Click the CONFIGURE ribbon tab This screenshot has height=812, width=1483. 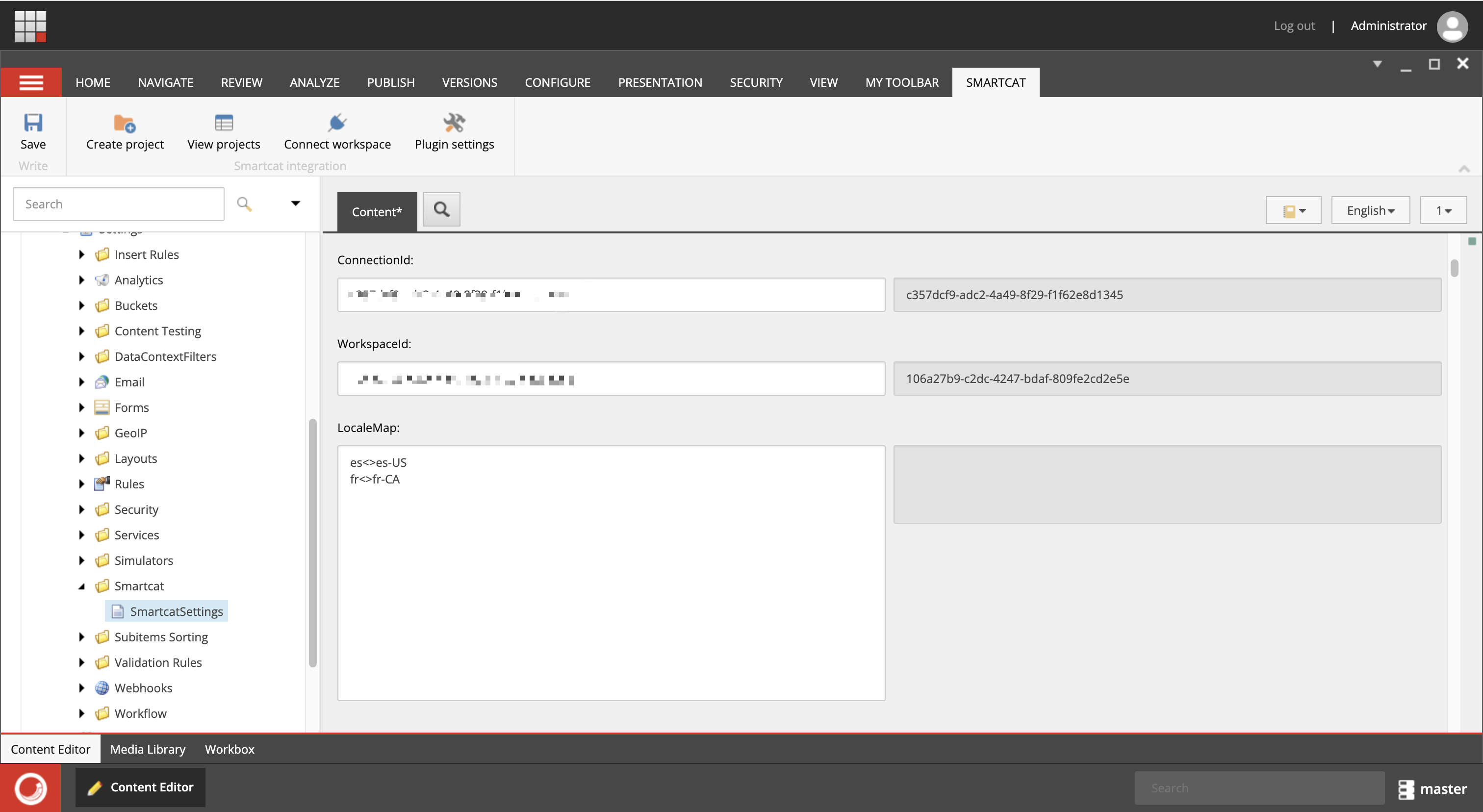click(557, 82)
